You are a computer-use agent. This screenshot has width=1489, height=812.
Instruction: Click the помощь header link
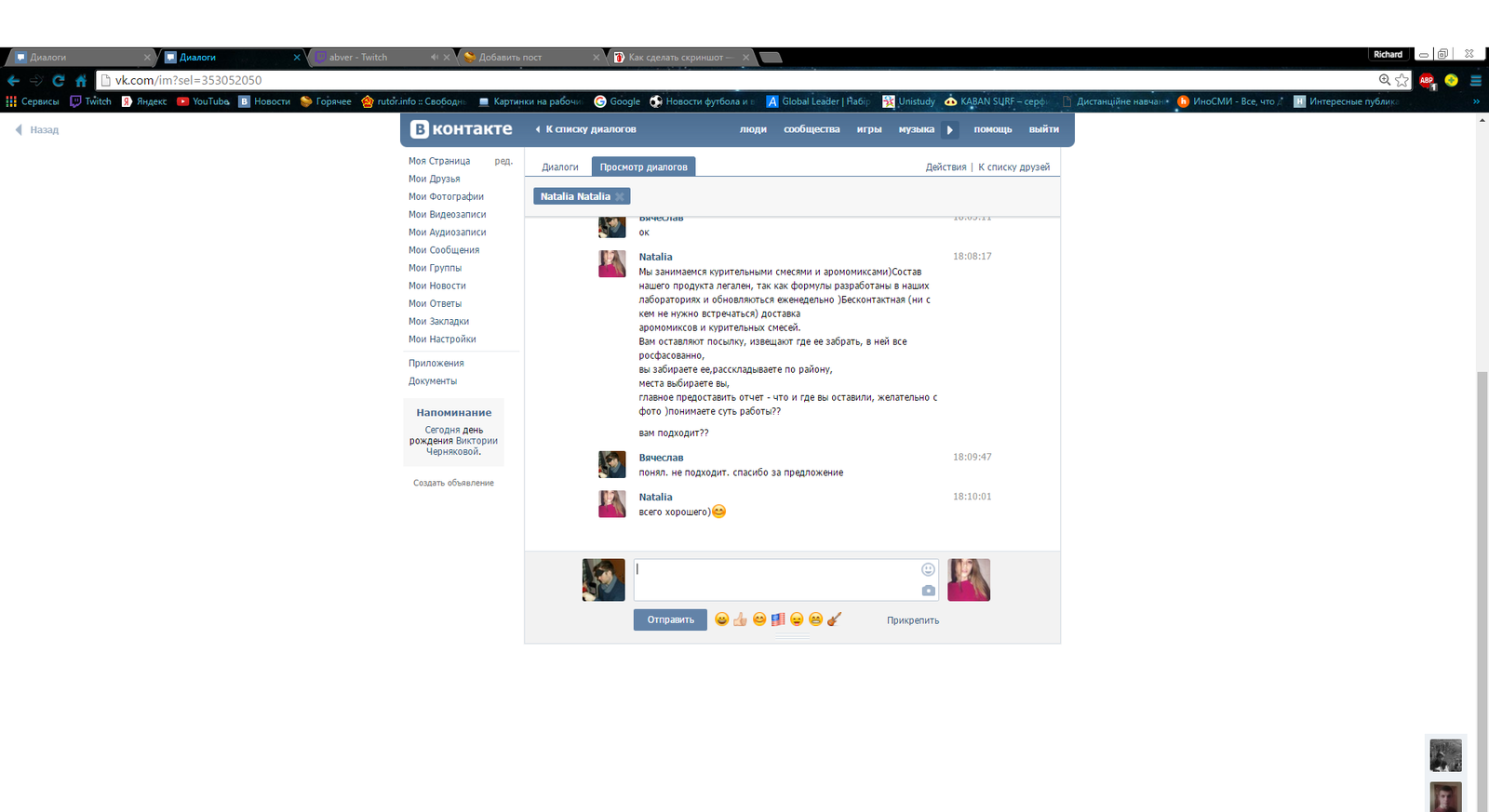pyautogui.click(x=993, y=129)
